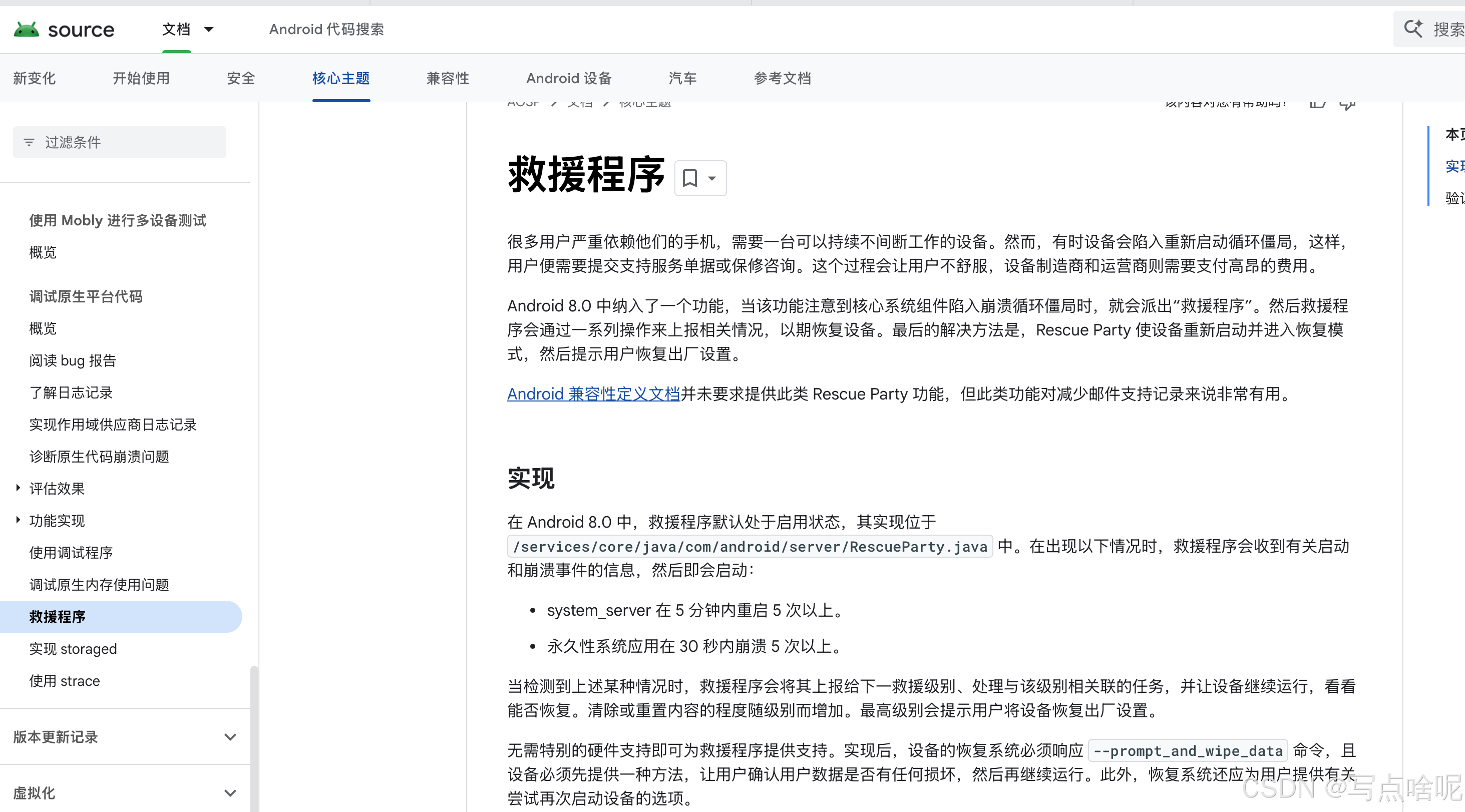Open the Android 代码搜索 link
This screenshot has height=812, width=1465.
point(326,29)
